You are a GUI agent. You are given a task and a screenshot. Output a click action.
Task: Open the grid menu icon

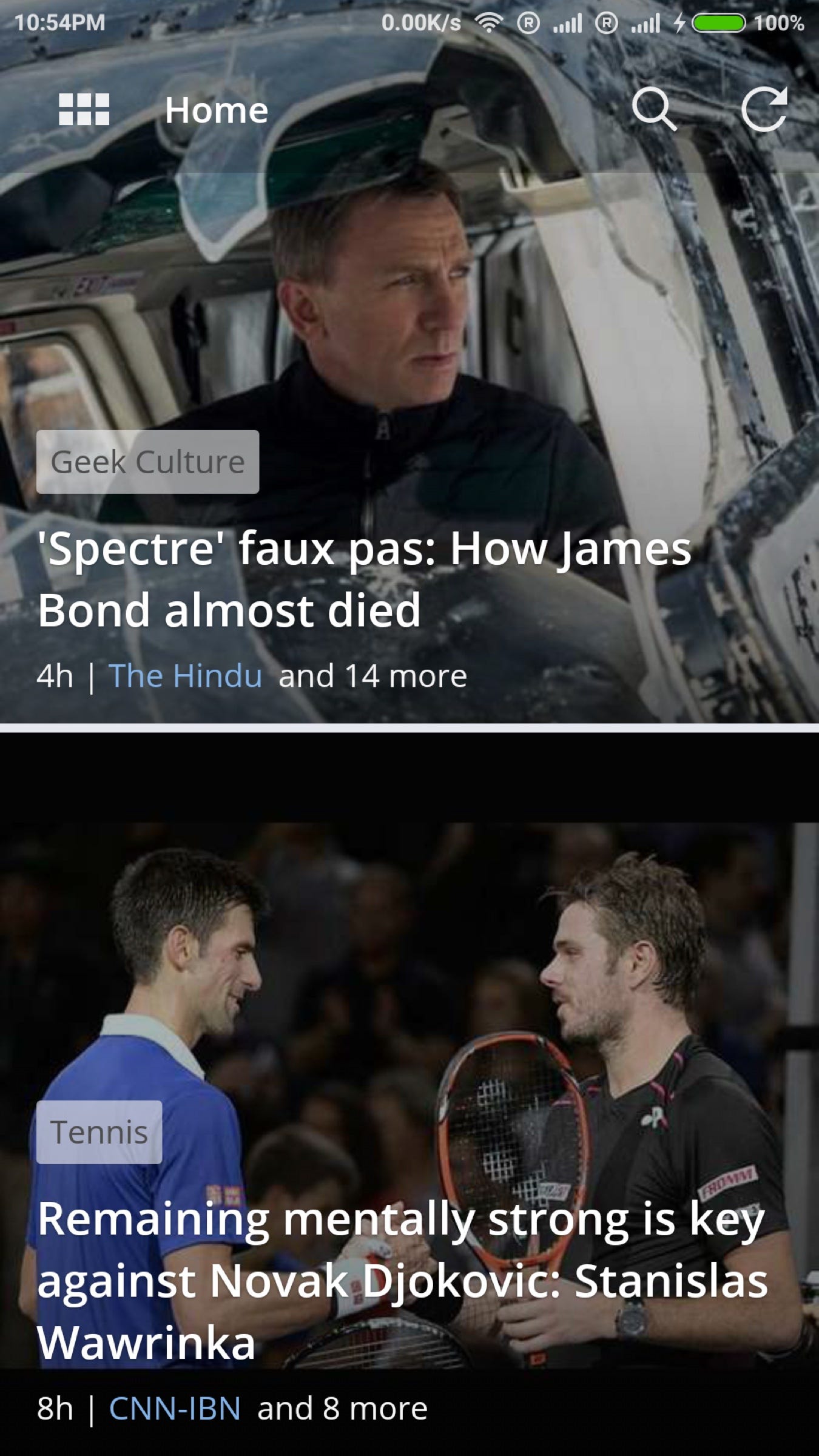pyautogui.click(x=84, y=110)
